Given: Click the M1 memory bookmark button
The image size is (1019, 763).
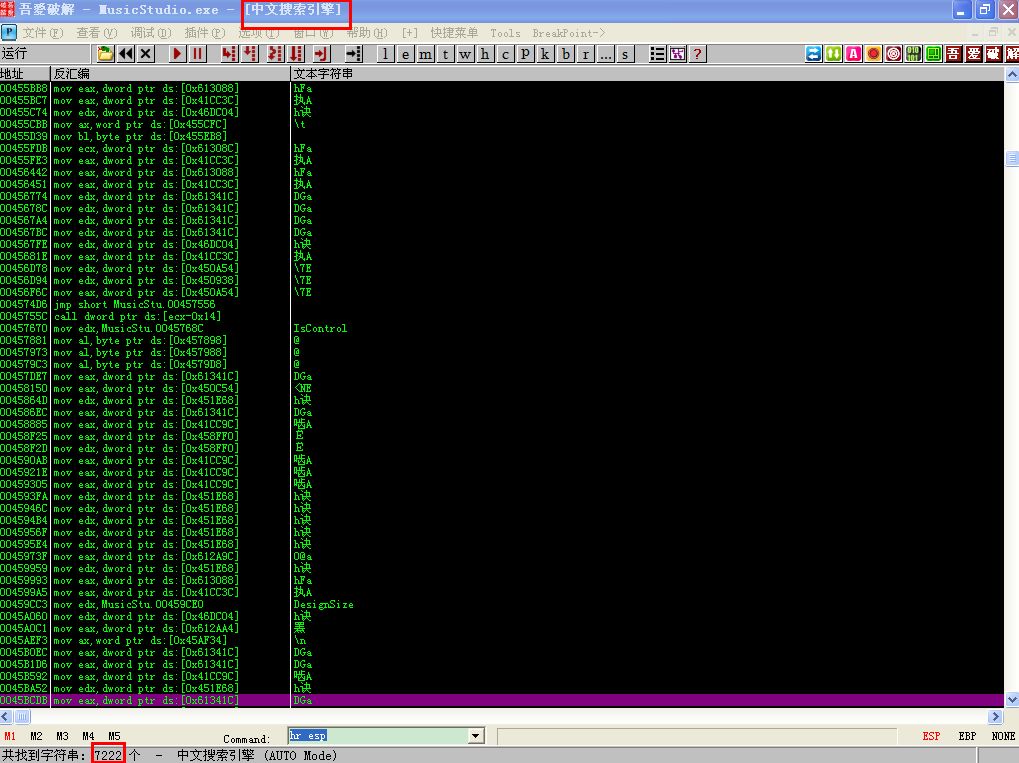Looking at the screenshot, I should pos(10,736).
